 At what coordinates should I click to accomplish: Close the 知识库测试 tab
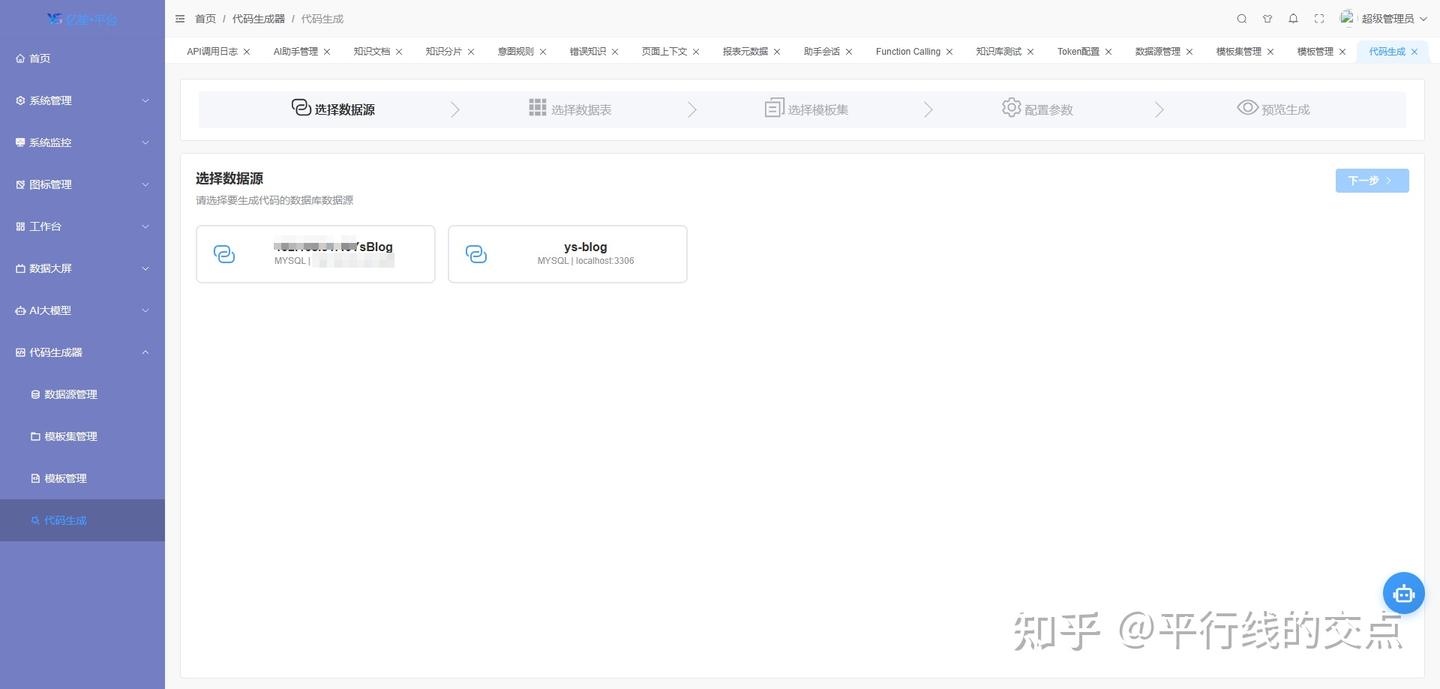tap(1031, 52)
